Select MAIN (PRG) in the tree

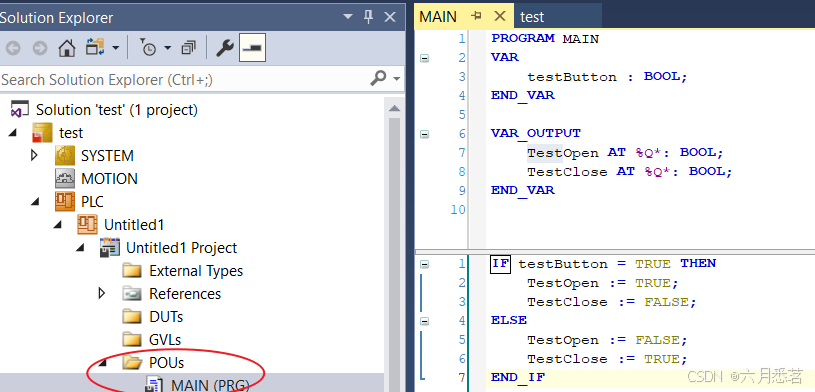[x=211, y=385]
